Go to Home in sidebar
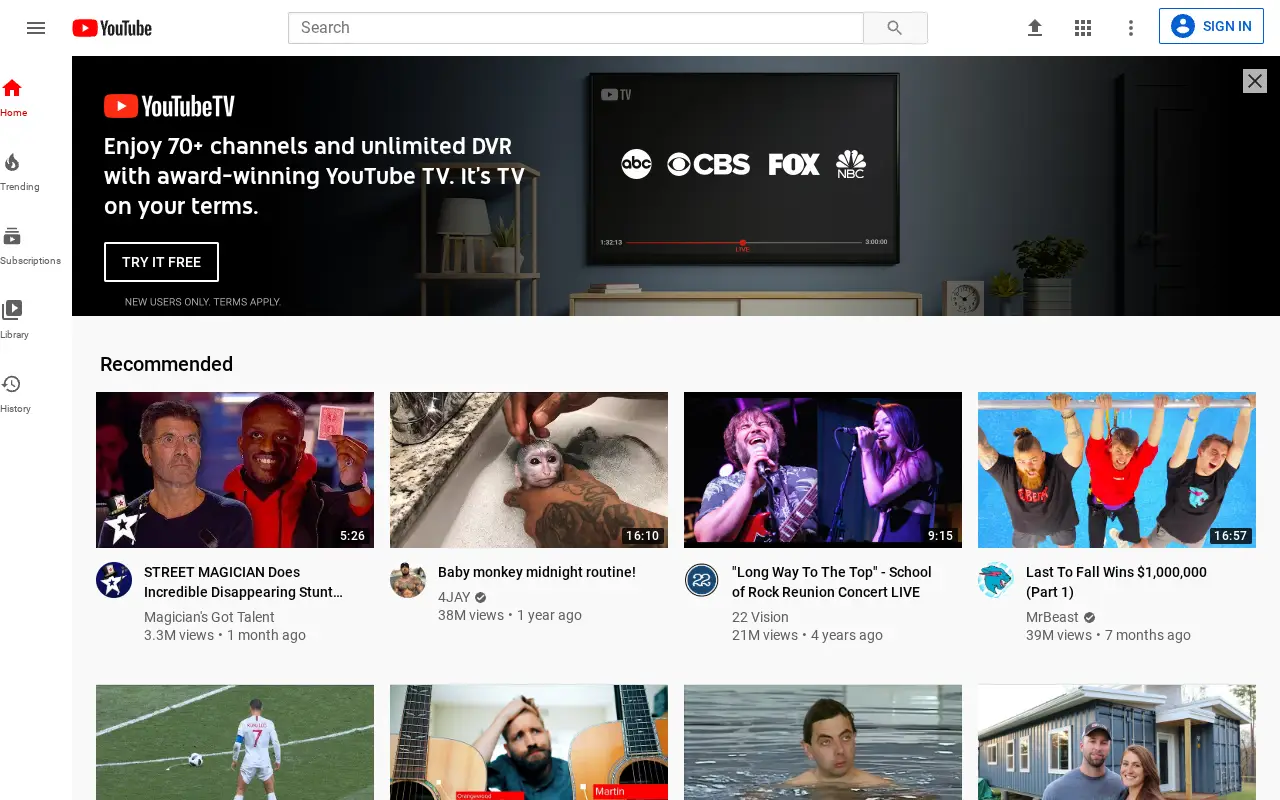 click(x=14, y=98)
